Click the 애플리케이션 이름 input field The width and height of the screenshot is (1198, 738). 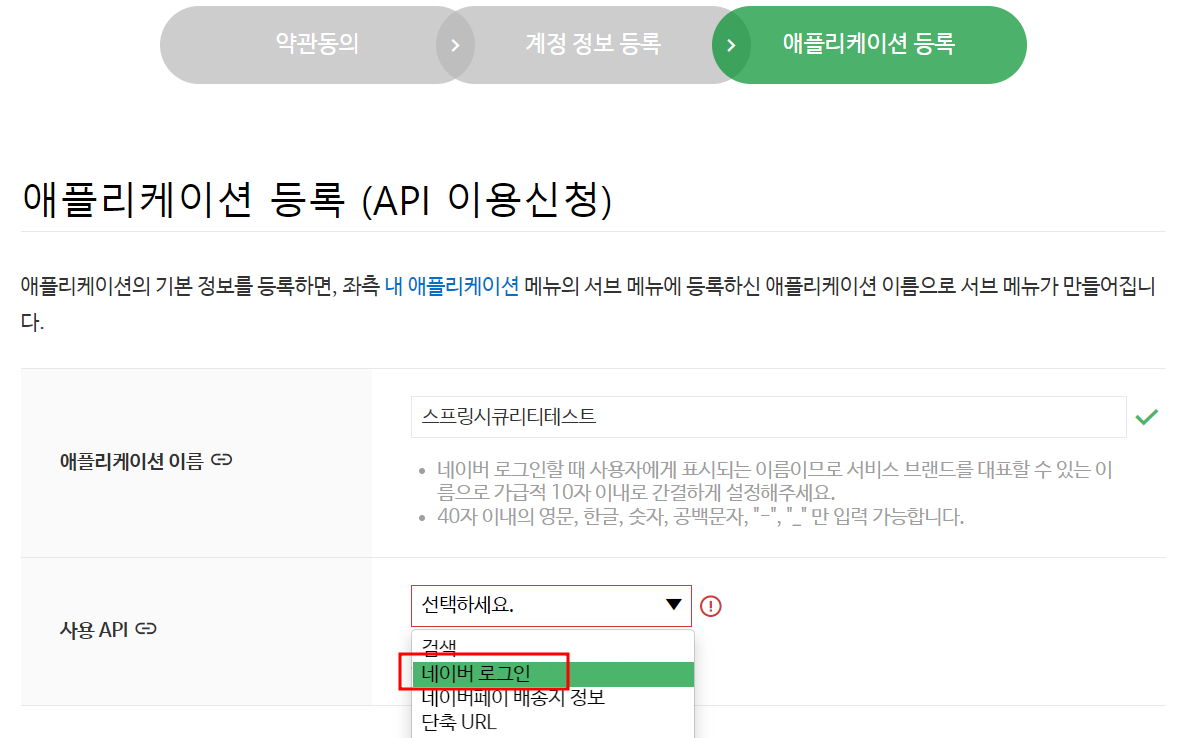pyautogui.click(x=769, y=417)
